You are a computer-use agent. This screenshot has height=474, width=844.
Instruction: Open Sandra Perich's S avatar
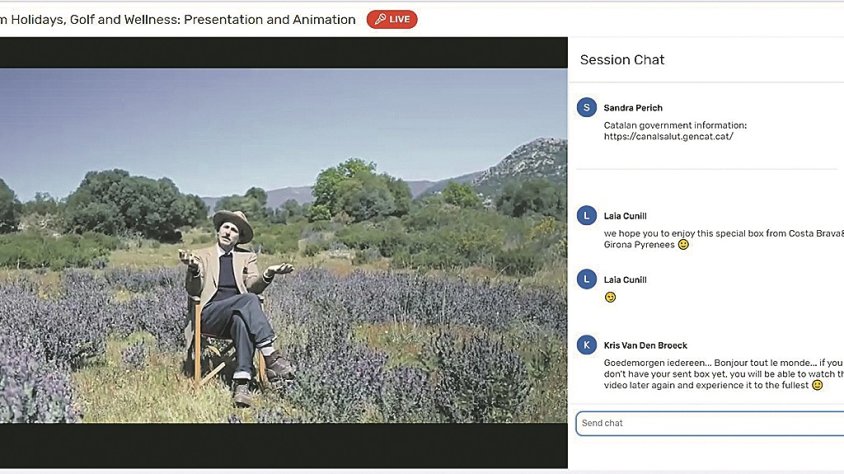(x=587, y=108)
